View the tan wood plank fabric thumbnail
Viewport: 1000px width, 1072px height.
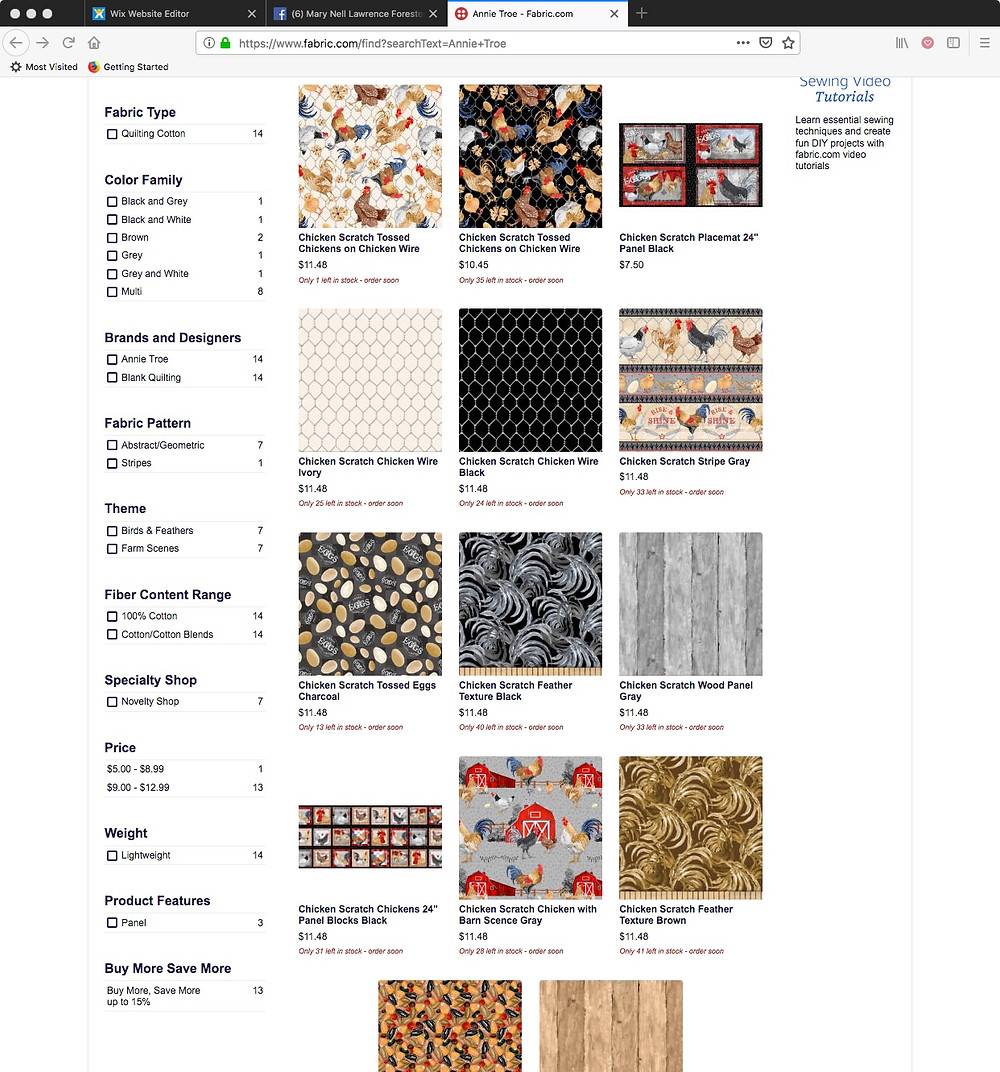click(x=611, y=1026)
